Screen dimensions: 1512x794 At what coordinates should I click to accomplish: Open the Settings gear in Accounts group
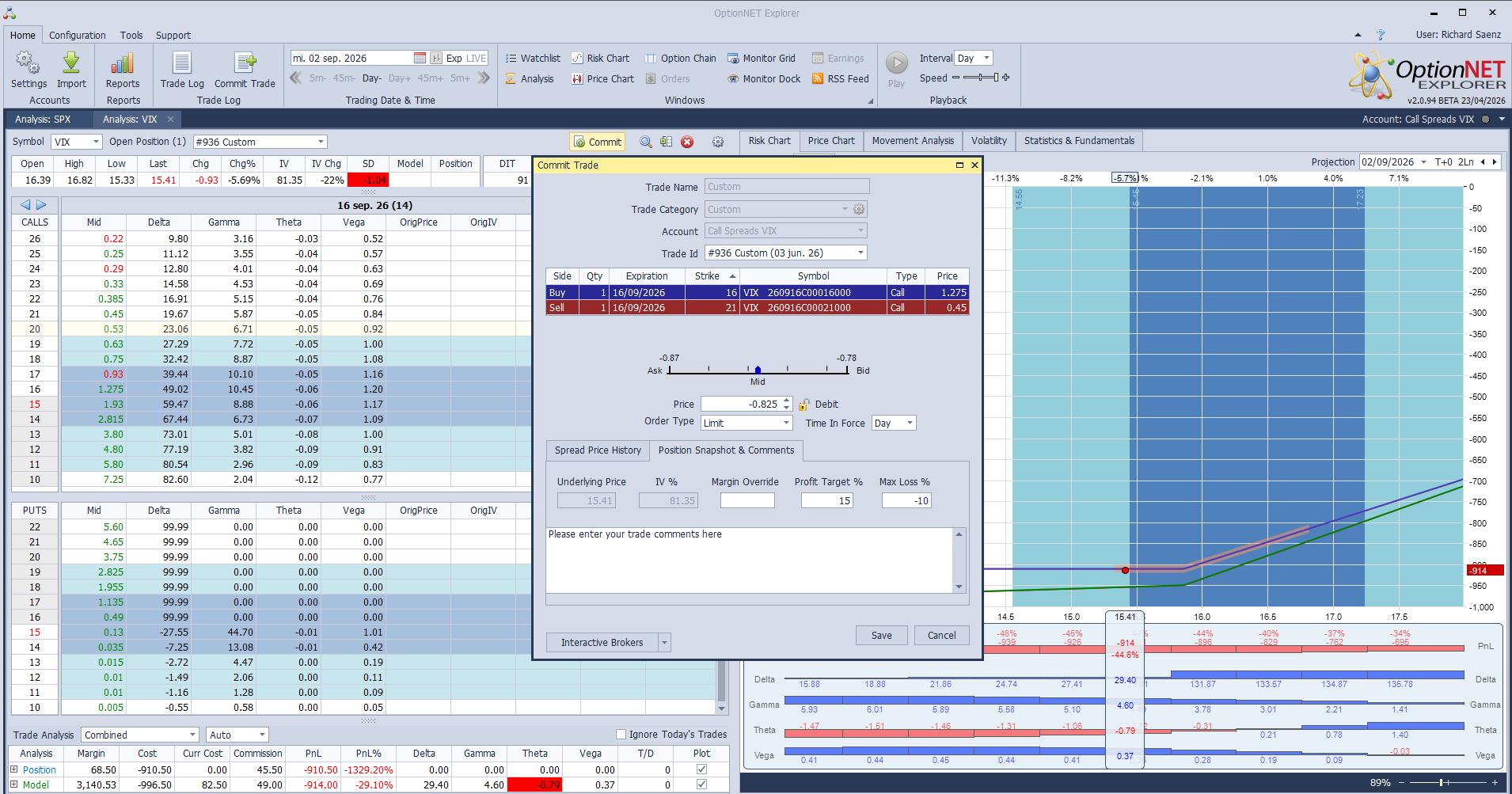coord(28,70)
